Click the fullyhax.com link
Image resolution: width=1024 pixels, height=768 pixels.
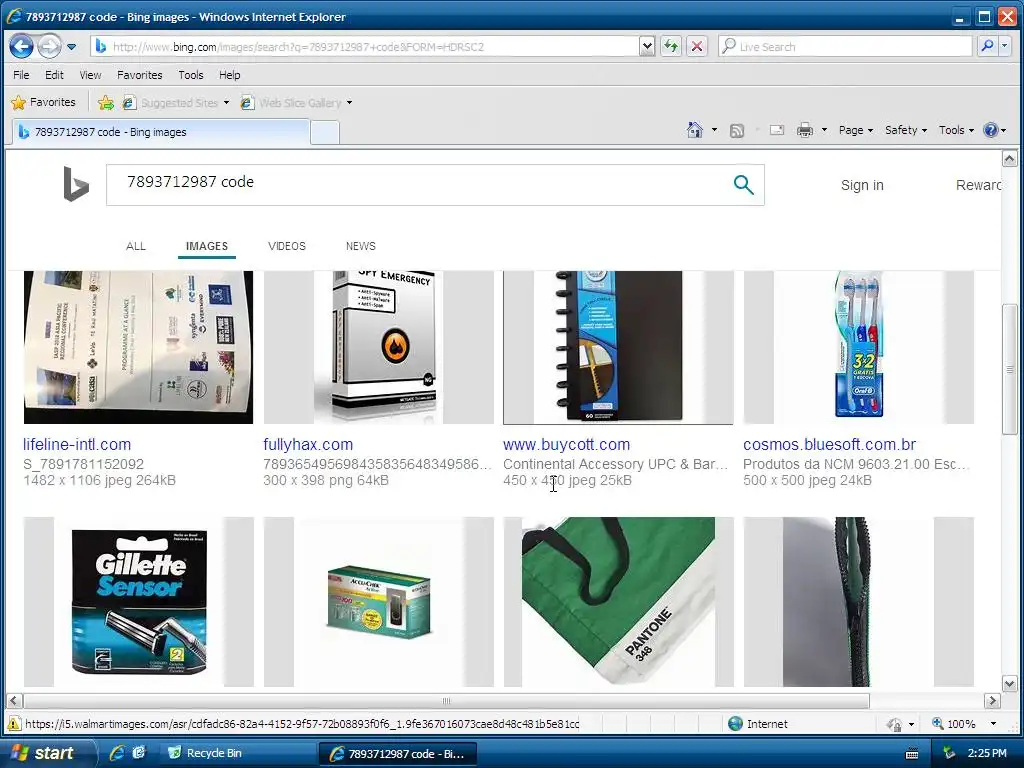(x=308, y=445)
